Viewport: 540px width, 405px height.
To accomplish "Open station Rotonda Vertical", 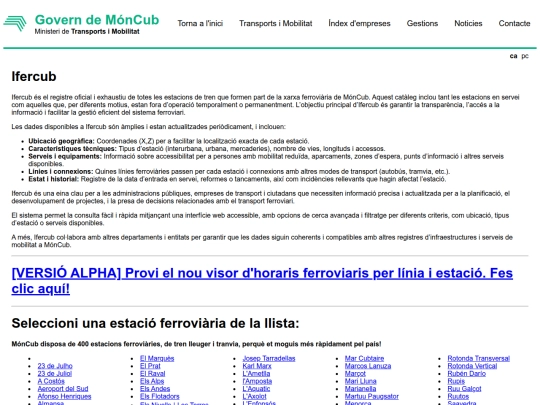I will click(x=472, y=366).
